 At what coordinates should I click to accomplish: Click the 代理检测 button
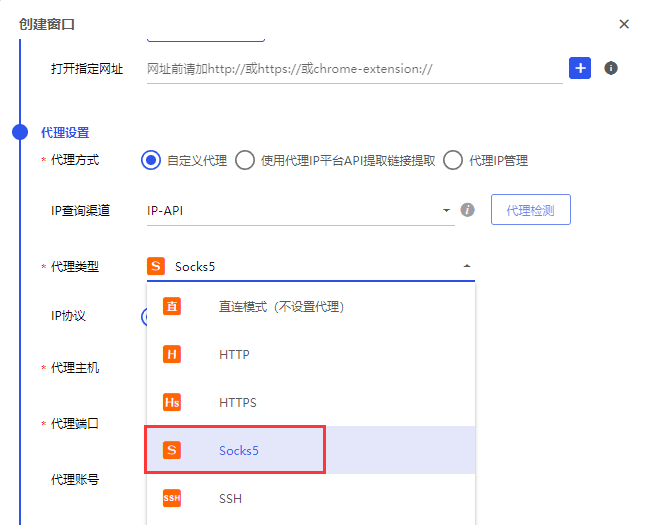[531, 210]
